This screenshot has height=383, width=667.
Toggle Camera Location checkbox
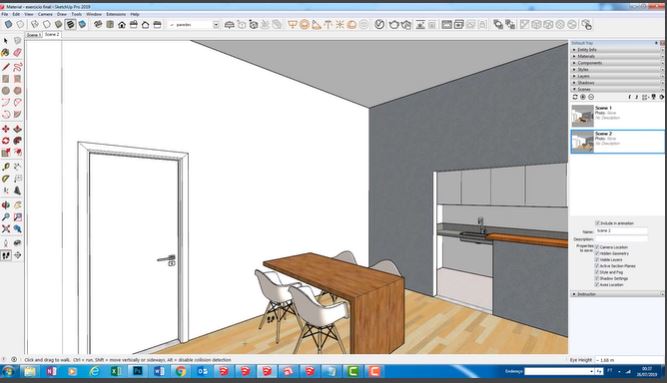pyautogui.click(x=597, y=247)
